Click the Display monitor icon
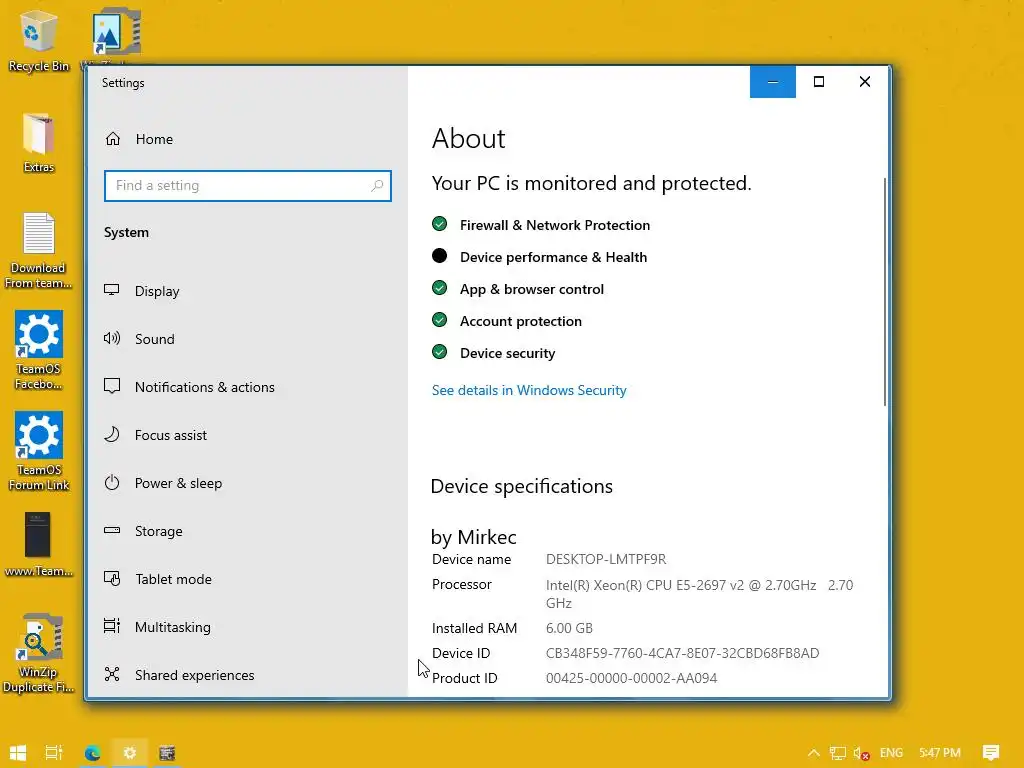 pos(112,290)
